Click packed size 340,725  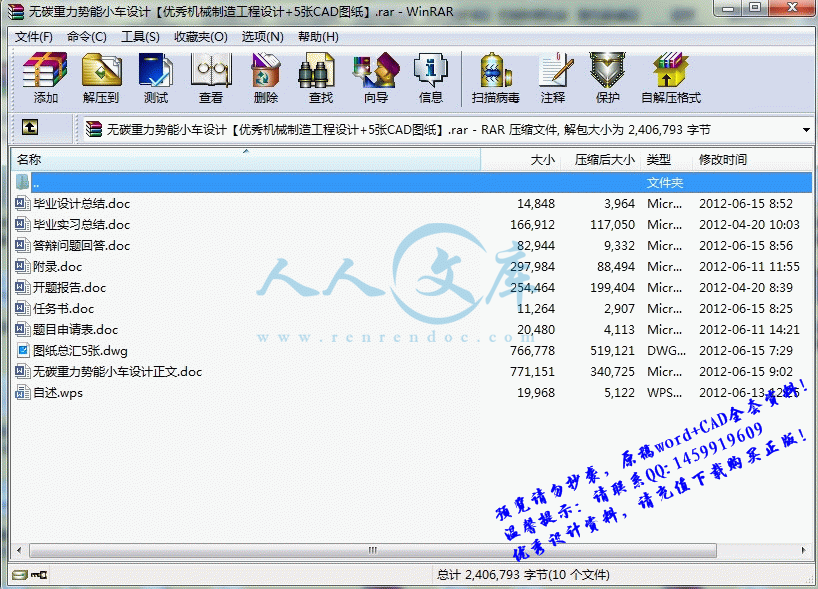(612, 371)
